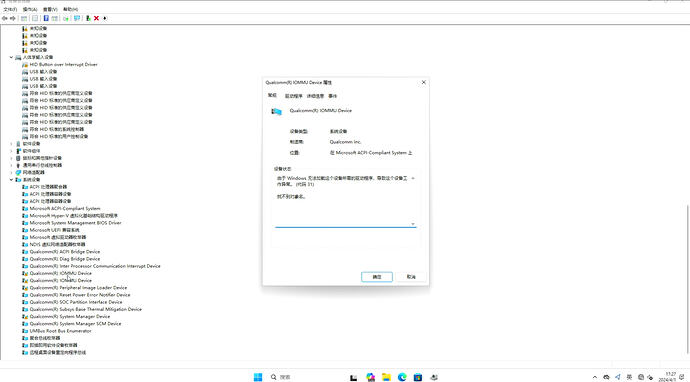
Task: Click the 取消 button in the dialog
Action: 411,277
